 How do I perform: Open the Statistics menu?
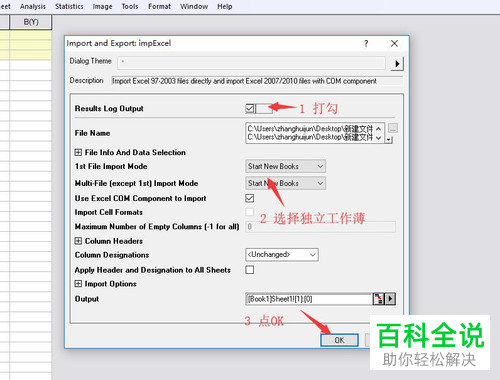coord(69,6)
